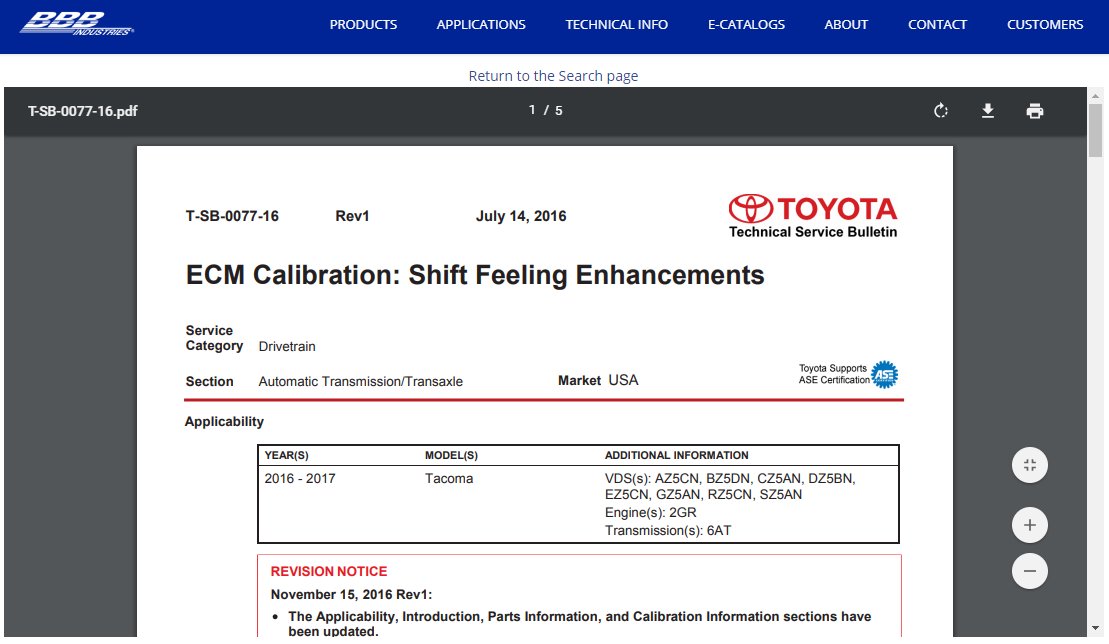Click the Applicability heading
This screenshot has height=644, width=1109.
224,422
